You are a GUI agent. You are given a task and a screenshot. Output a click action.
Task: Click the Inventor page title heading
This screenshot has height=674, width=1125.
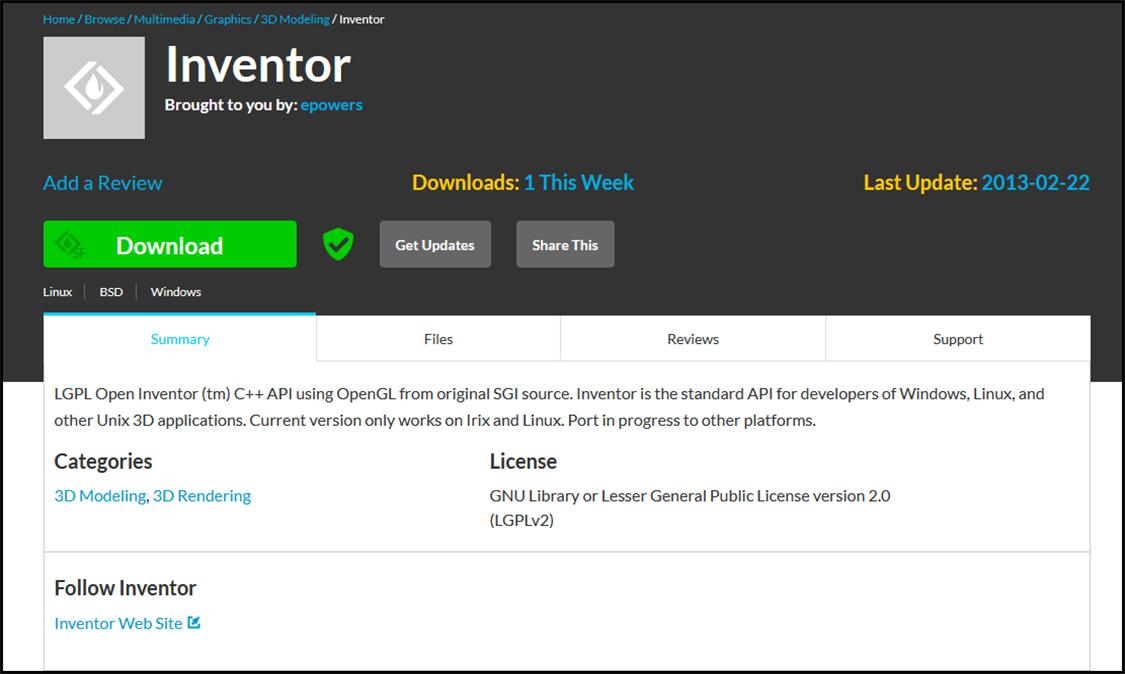click(x=258, y=65)
